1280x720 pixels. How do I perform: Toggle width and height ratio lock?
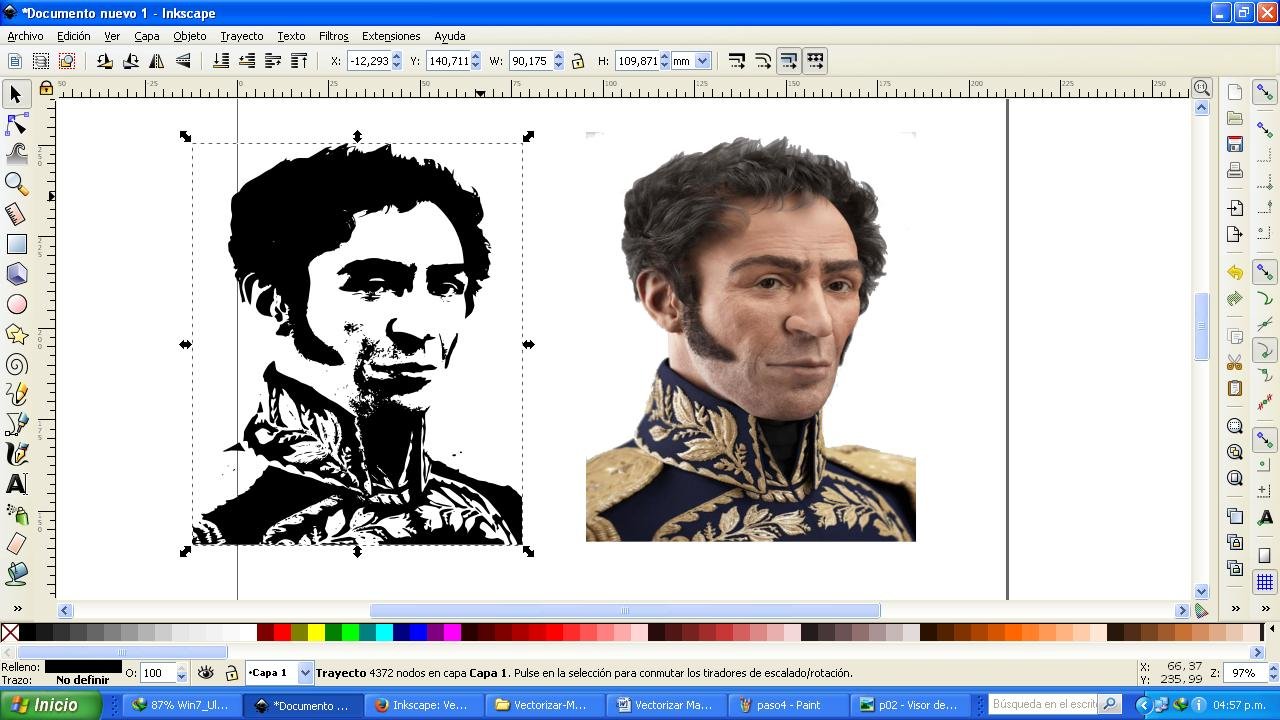(x=578, y=61)
